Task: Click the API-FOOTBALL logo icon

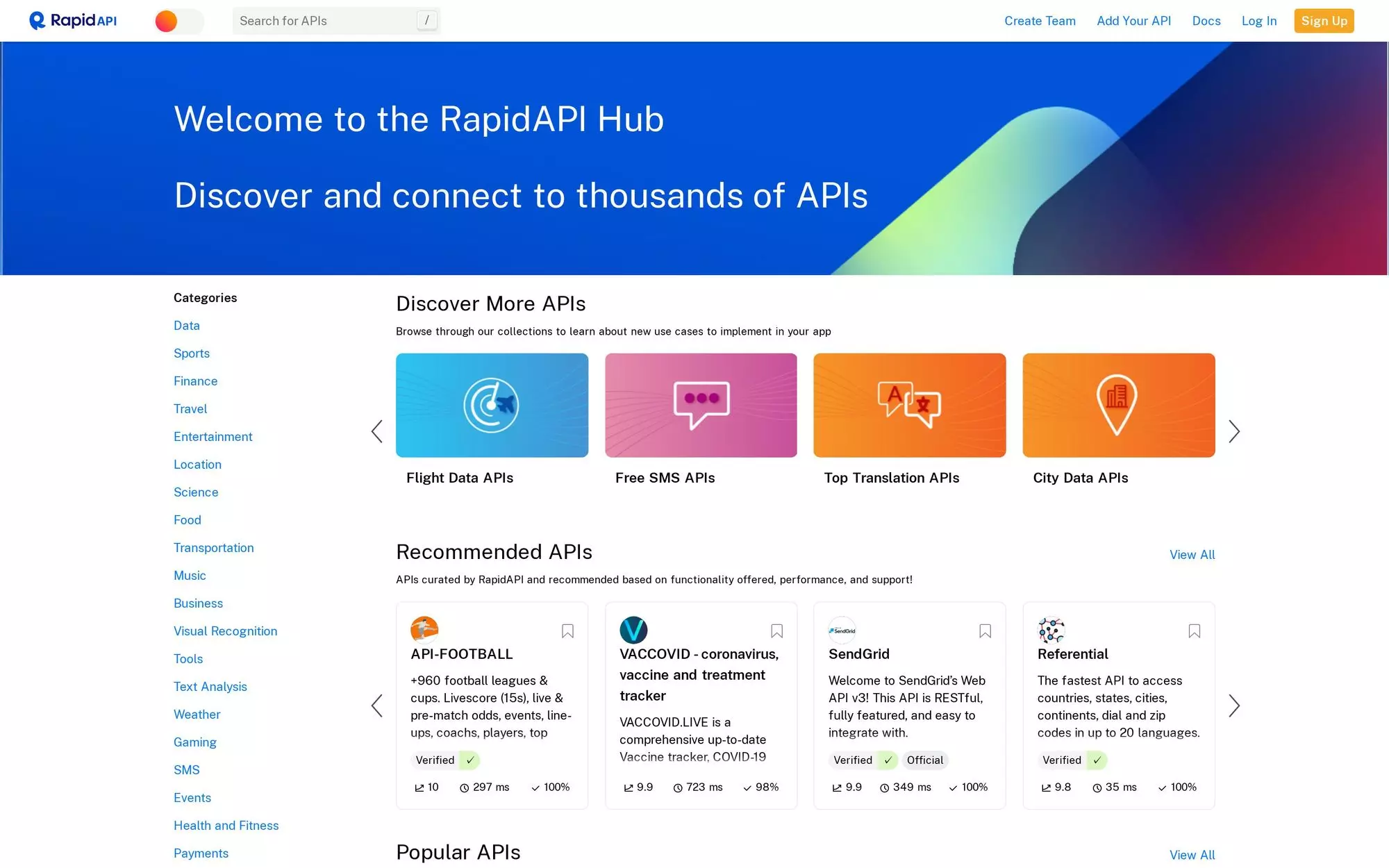Action: point(424,630)
